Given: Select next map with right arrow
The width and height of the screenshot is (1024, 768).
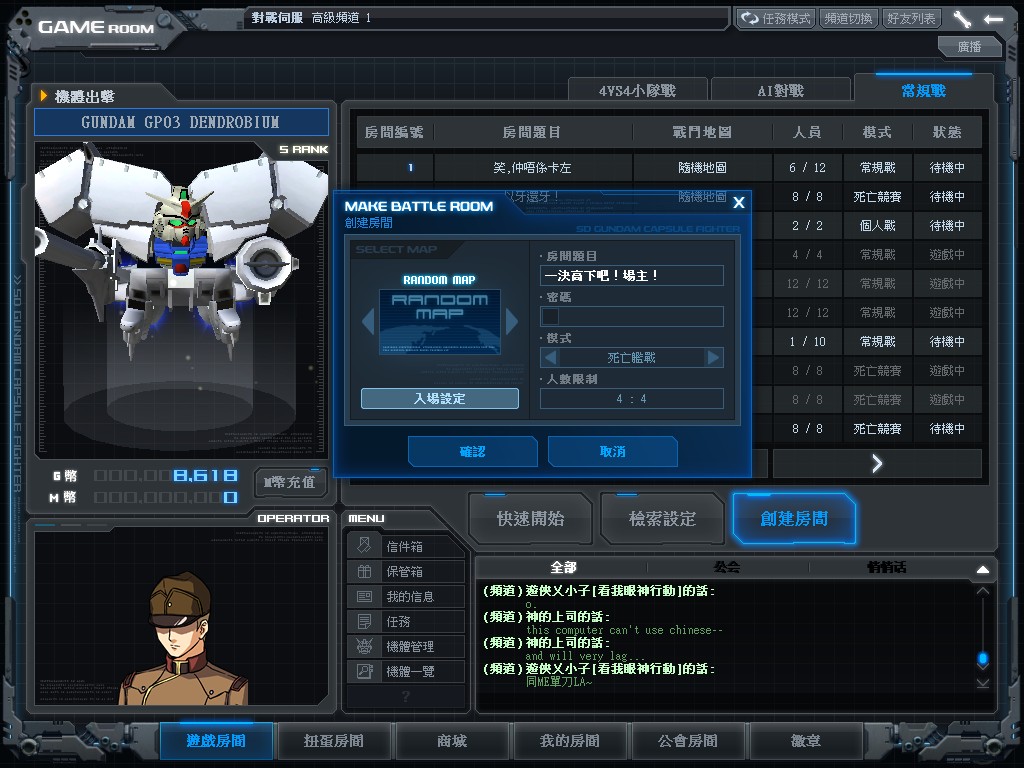Looking at the screenshot, I should point(511,321).
